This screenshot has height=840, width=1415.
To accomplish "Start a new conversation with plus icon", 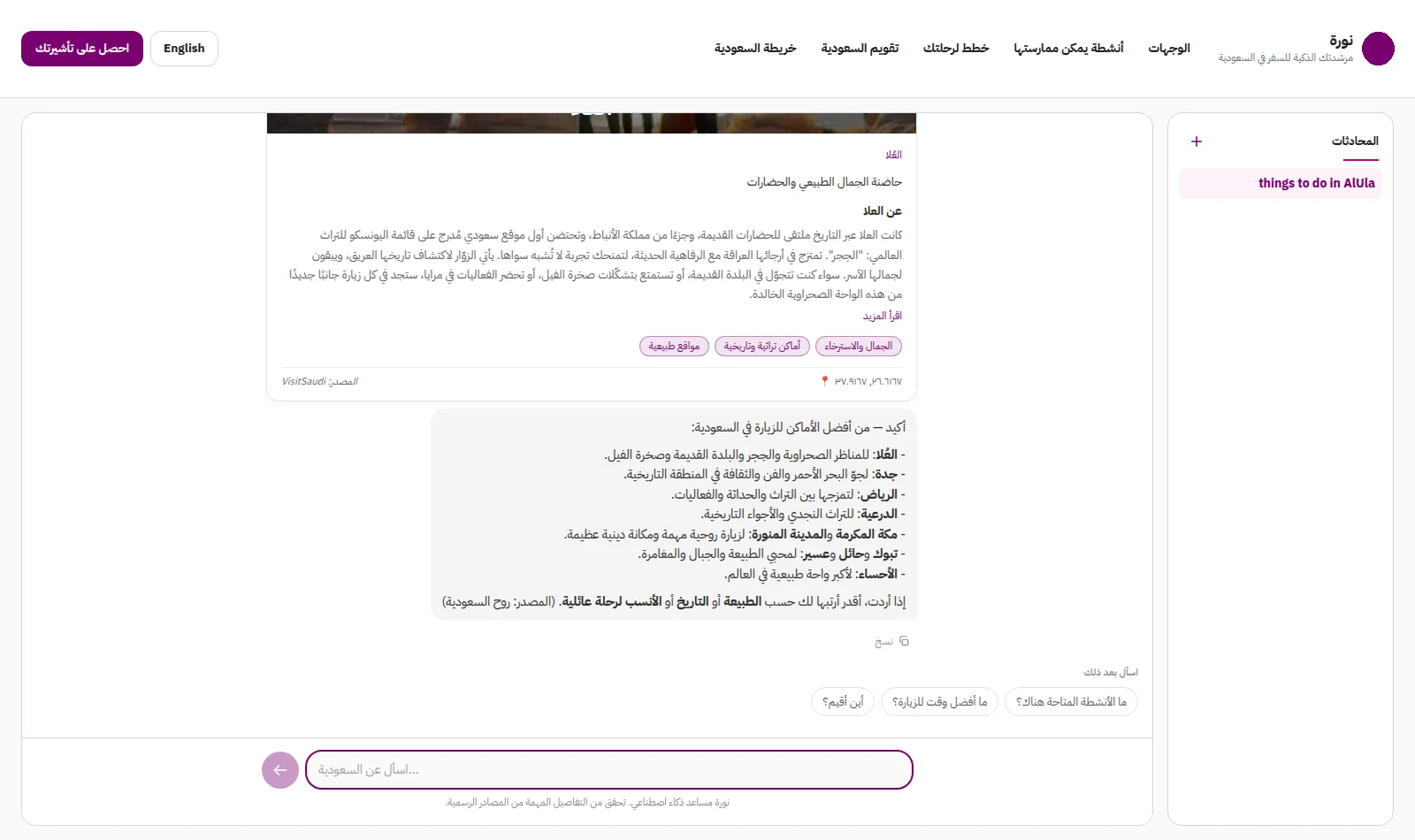I will 1197,141.
